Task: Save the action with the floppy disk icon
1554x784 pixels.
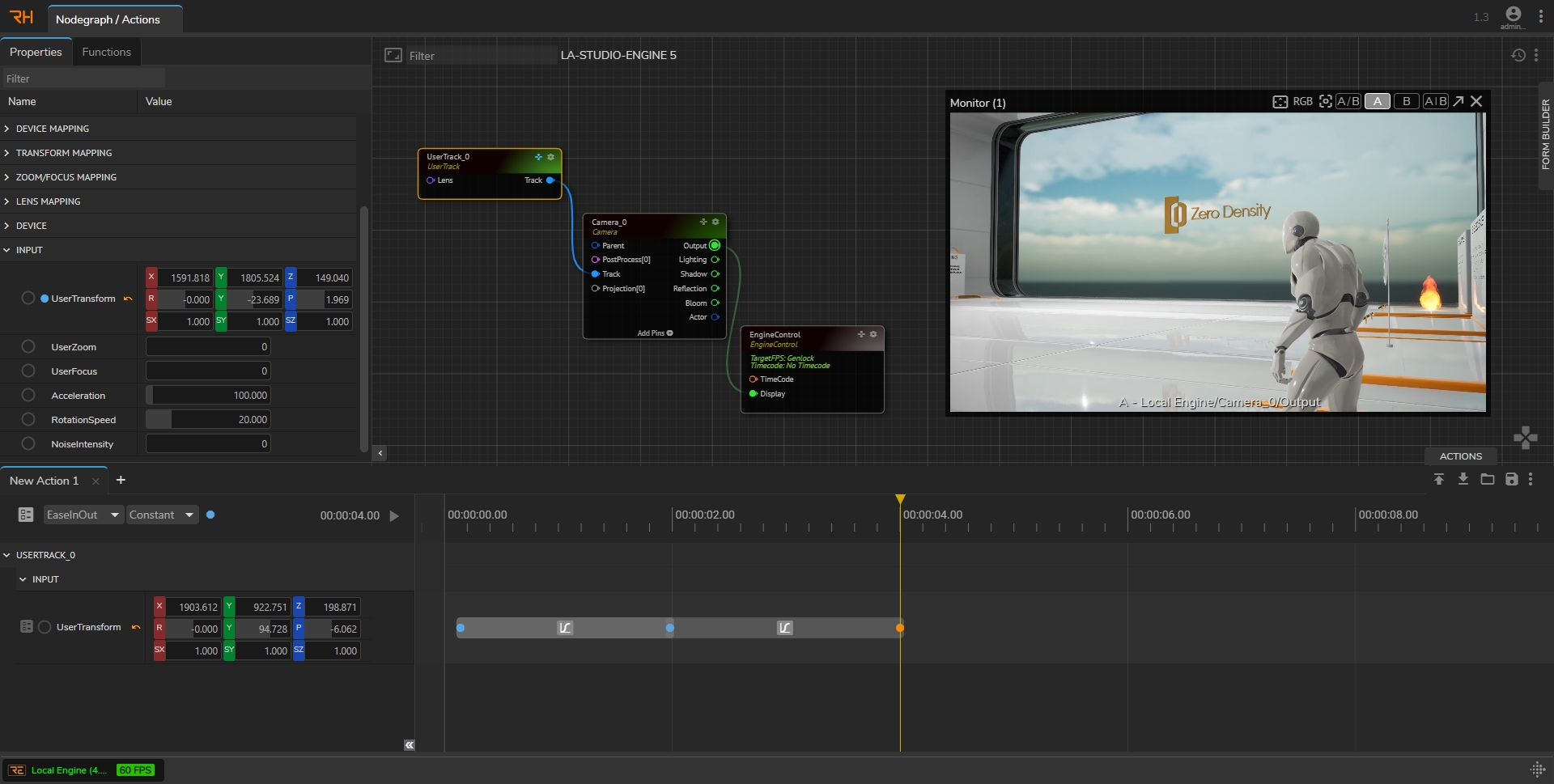Action: tap(1511, 479)
